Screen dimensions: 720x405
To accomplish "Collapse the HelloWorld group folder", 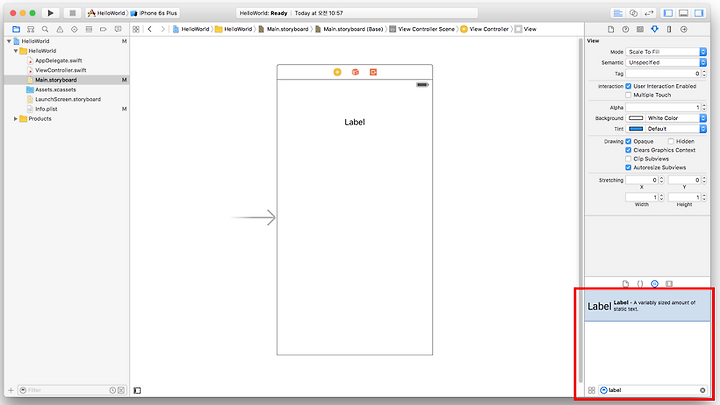I will point(16,51).
